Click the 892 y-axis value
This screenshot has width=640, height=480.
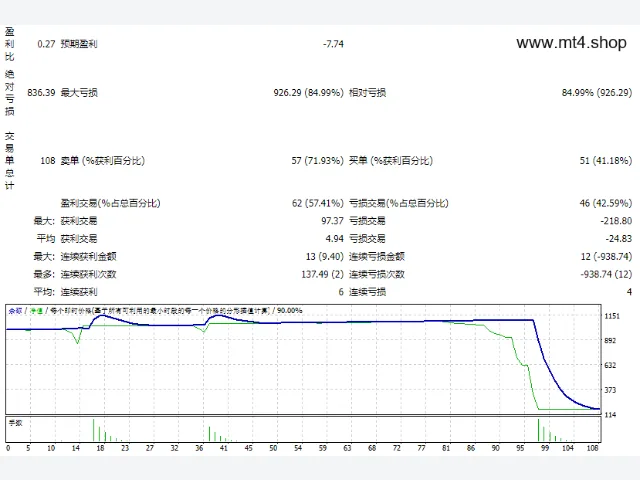coord(610,341)
